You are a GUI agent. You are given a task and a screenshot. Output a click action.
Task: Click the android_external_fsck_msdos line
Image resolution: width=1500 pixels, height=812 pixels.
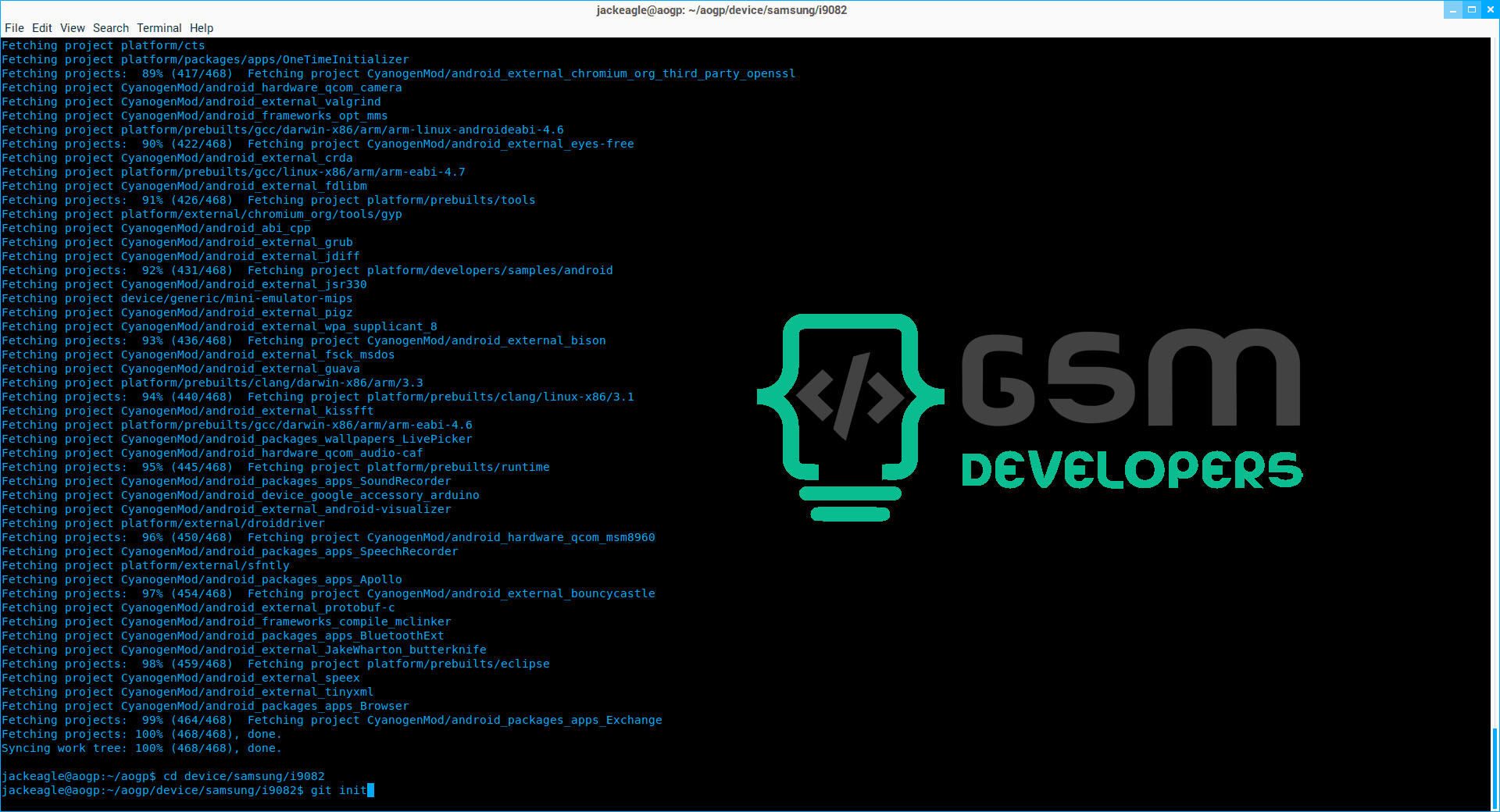pyautogui.click(x=198, y=354)
